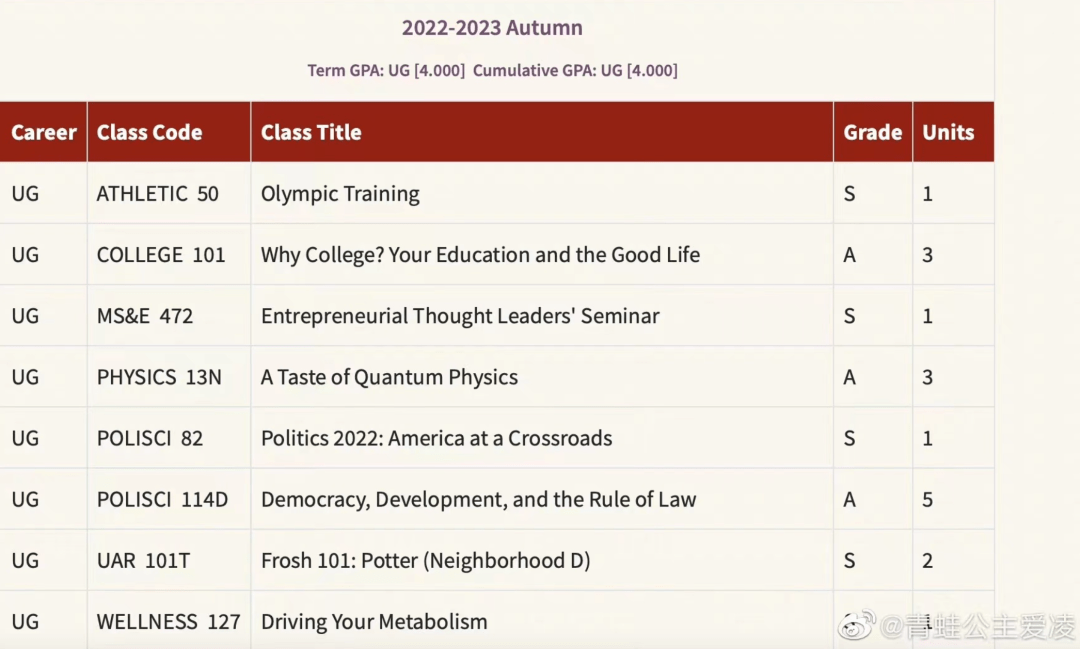
Task: Select the Cumulative GPA UG [4.000] text
Action: tap(575, 71)
